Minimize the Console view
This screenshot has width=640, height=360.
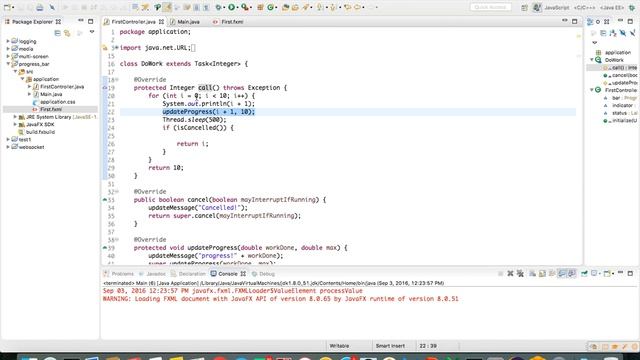click(x=620, y=273)
